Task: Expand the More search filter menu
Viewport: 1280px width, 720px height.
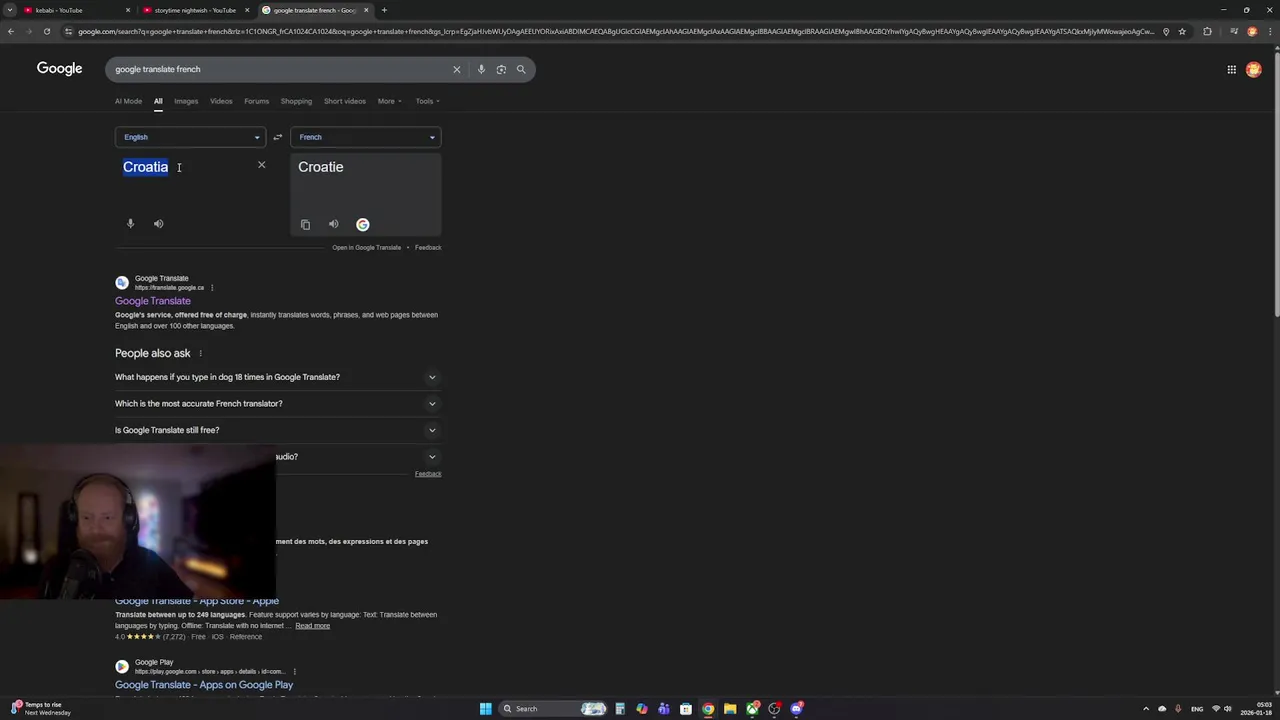Action: coord(389,101)
